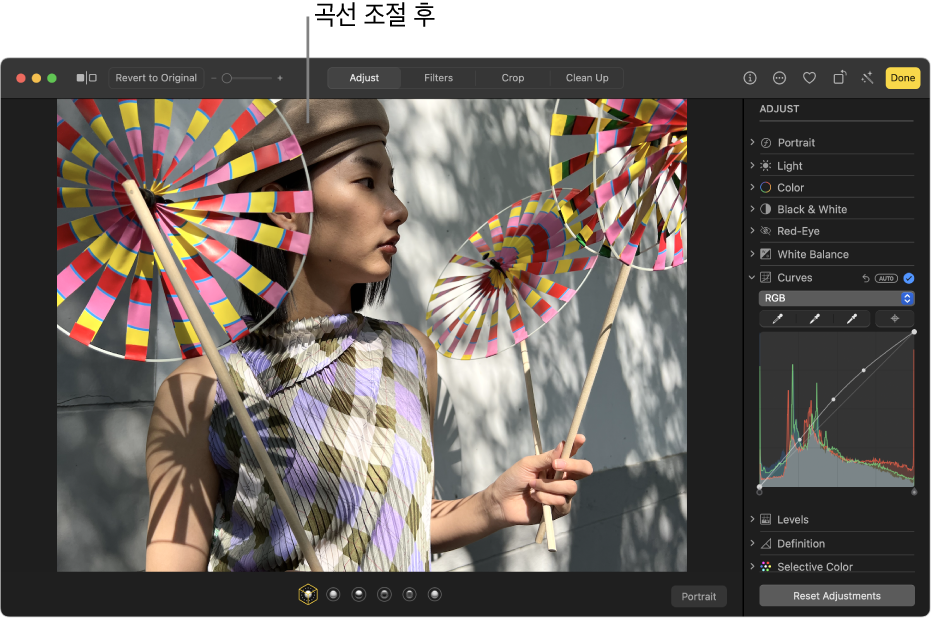Click the Info icon in toolbar

click(750, 78)
